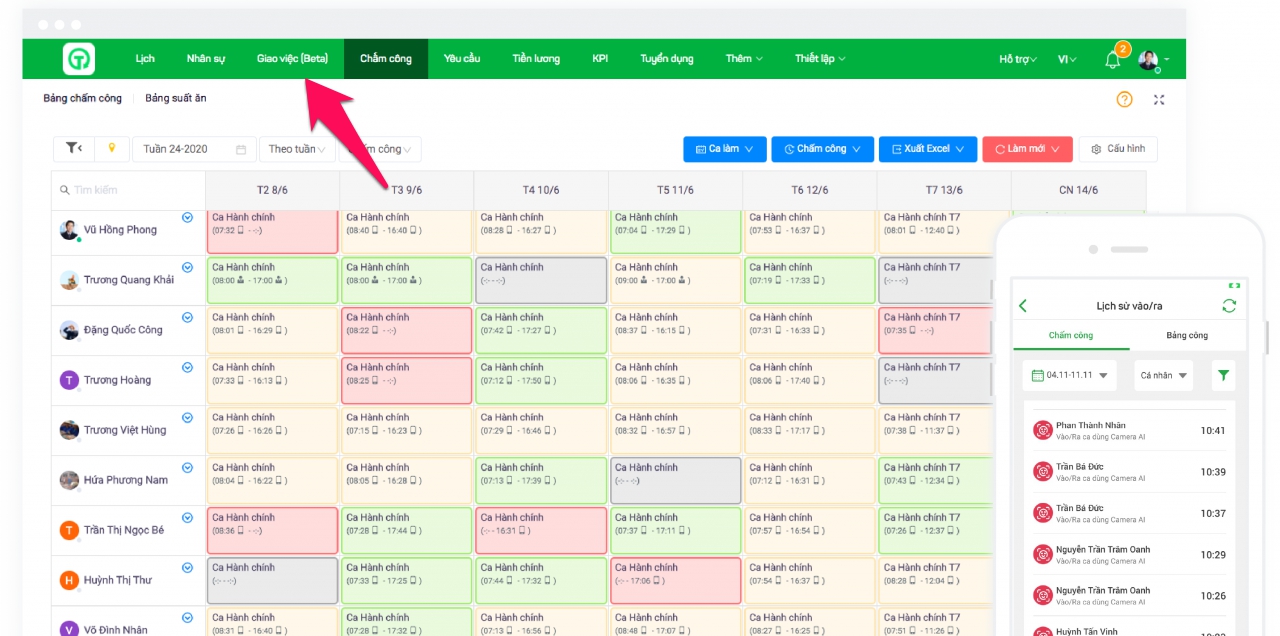Click Trương Quang Khải's avatar
This screenshot has width=1280, height=636.
click(x=69, y=280)
